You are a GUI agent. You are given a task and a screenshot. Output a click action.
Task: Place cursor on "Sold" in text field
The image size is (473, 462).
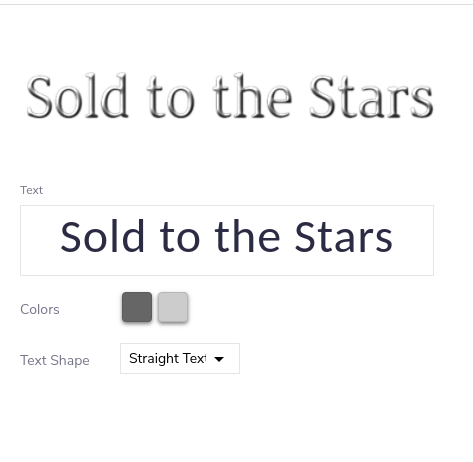pos(102,236)
